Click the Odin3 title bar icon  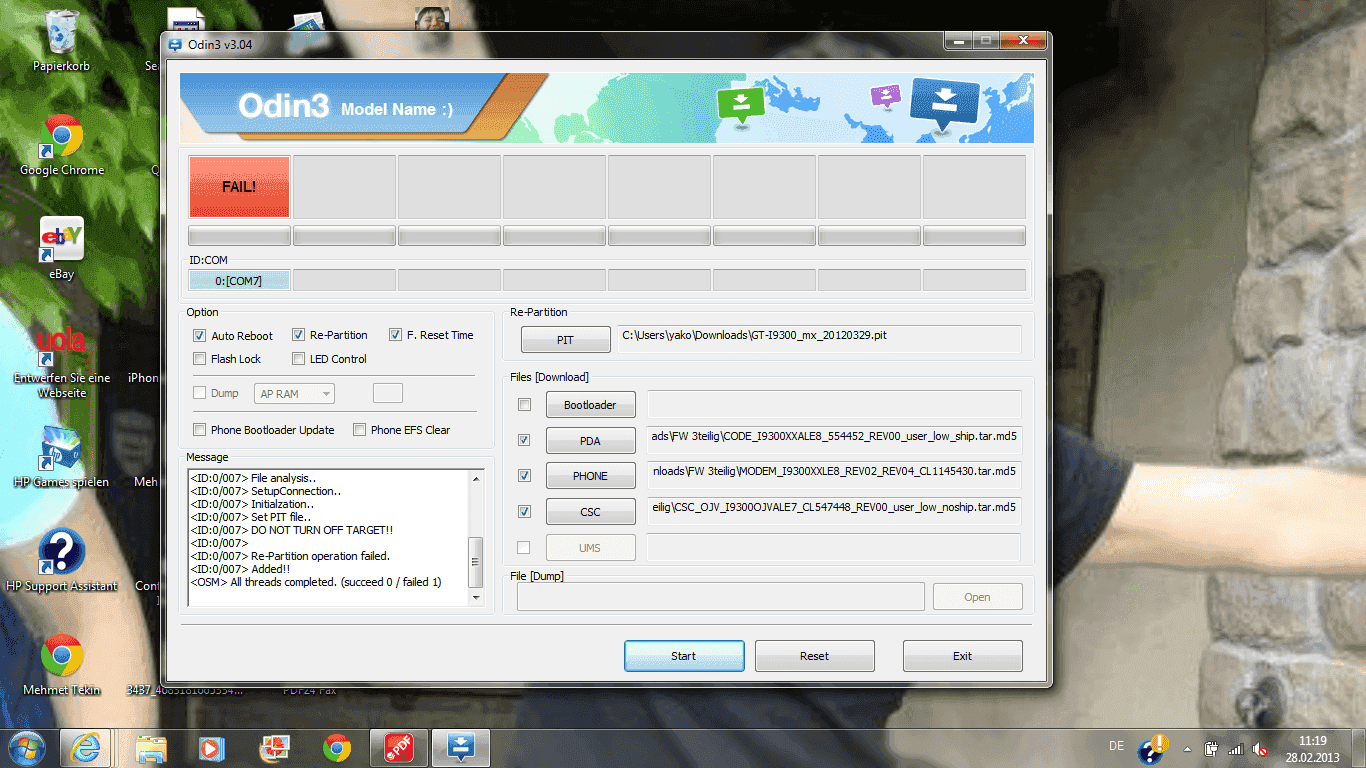coord(175,44)
